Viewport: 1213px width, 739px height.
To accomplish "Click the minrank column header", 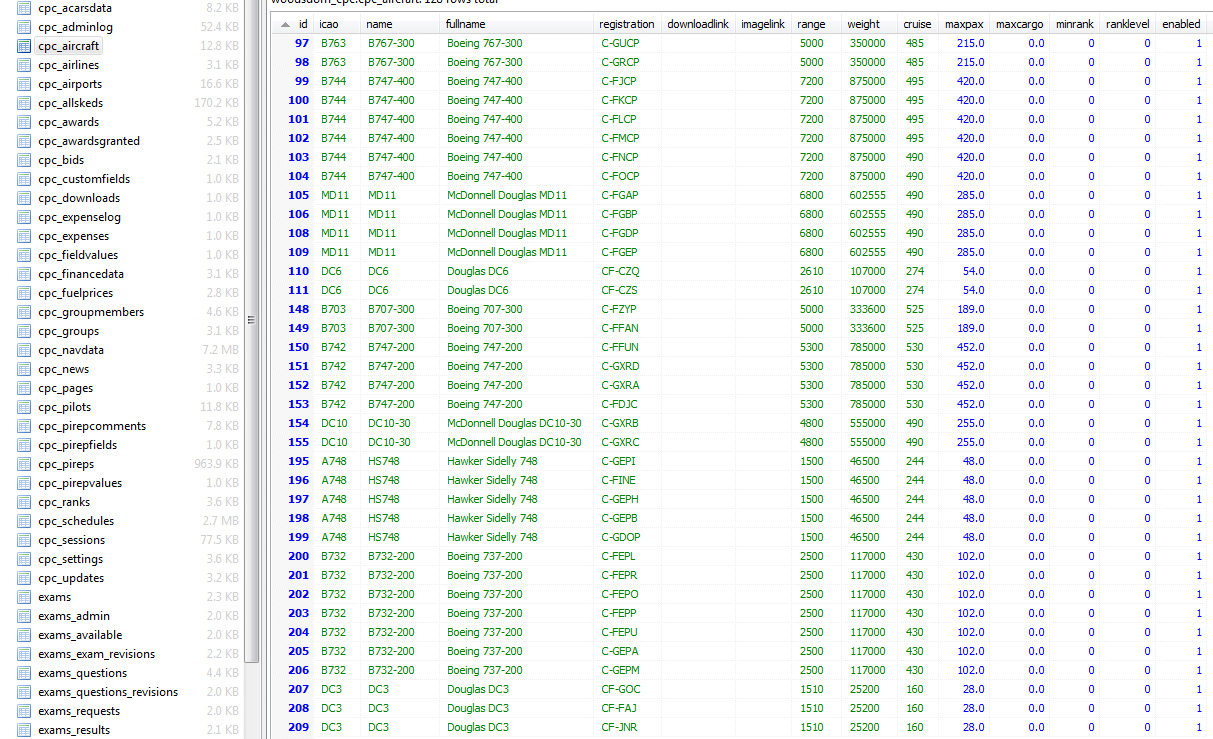I will tap(1076, 24).
